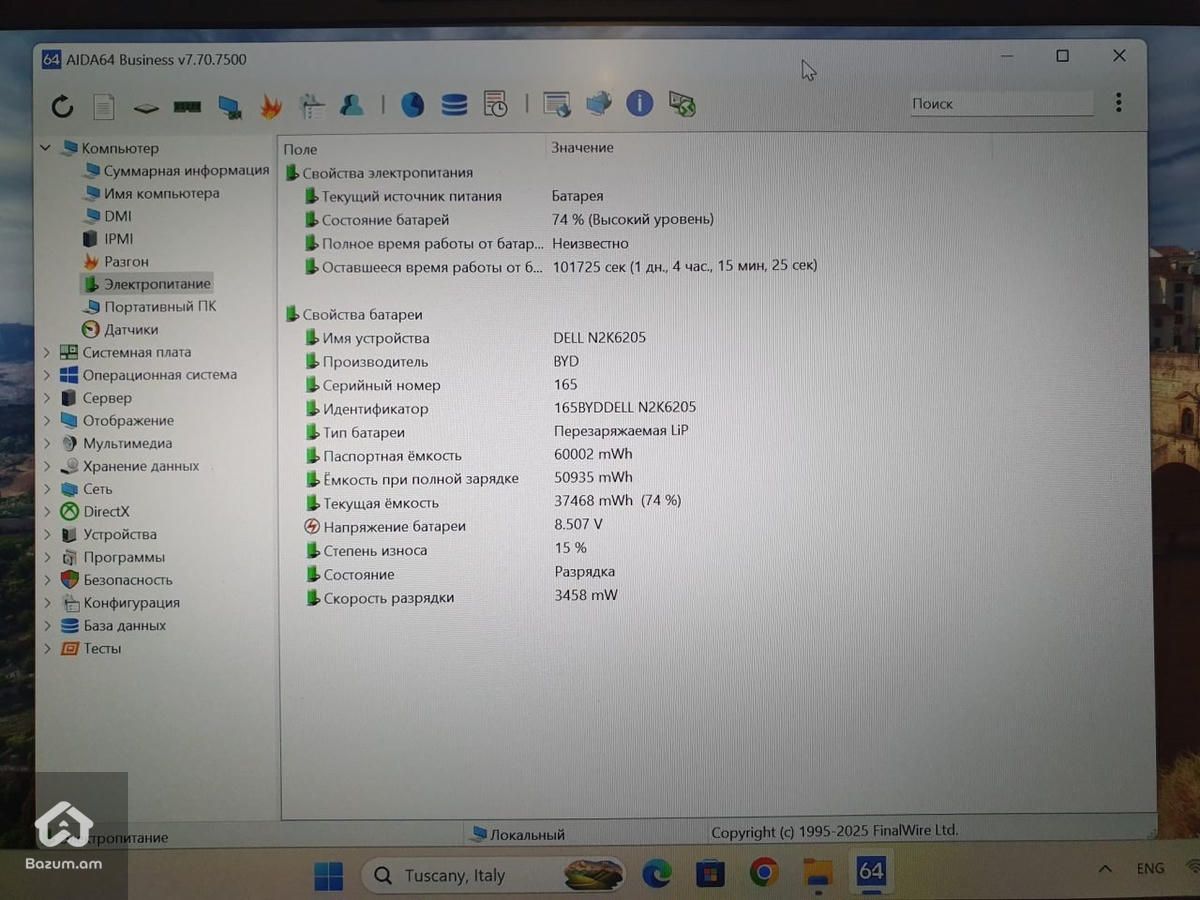Expand the Мультимедиа tree node
Screen dimensions: 1200x900
coord(46,443)
